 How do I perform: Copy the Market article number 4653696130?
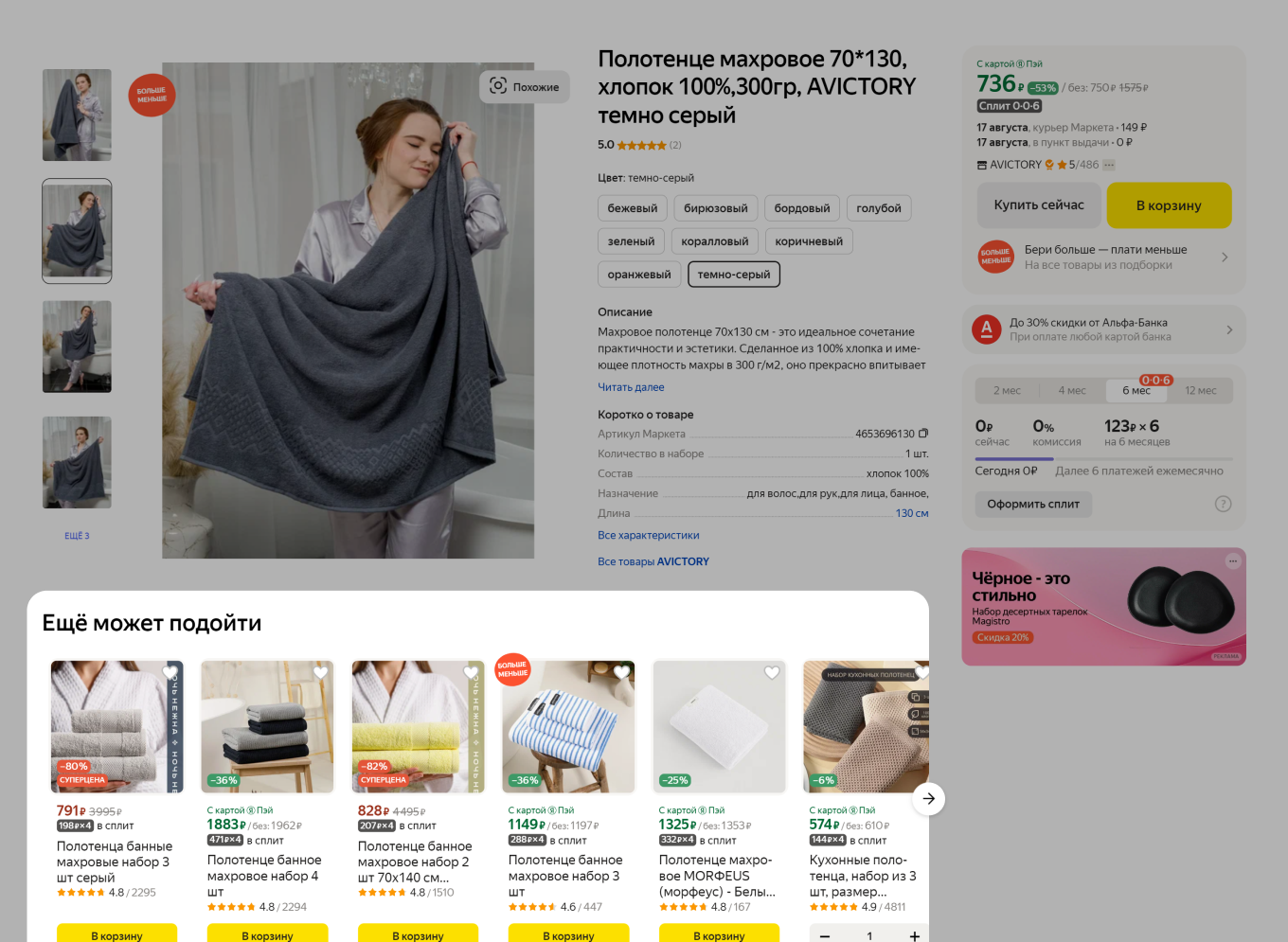923,434
